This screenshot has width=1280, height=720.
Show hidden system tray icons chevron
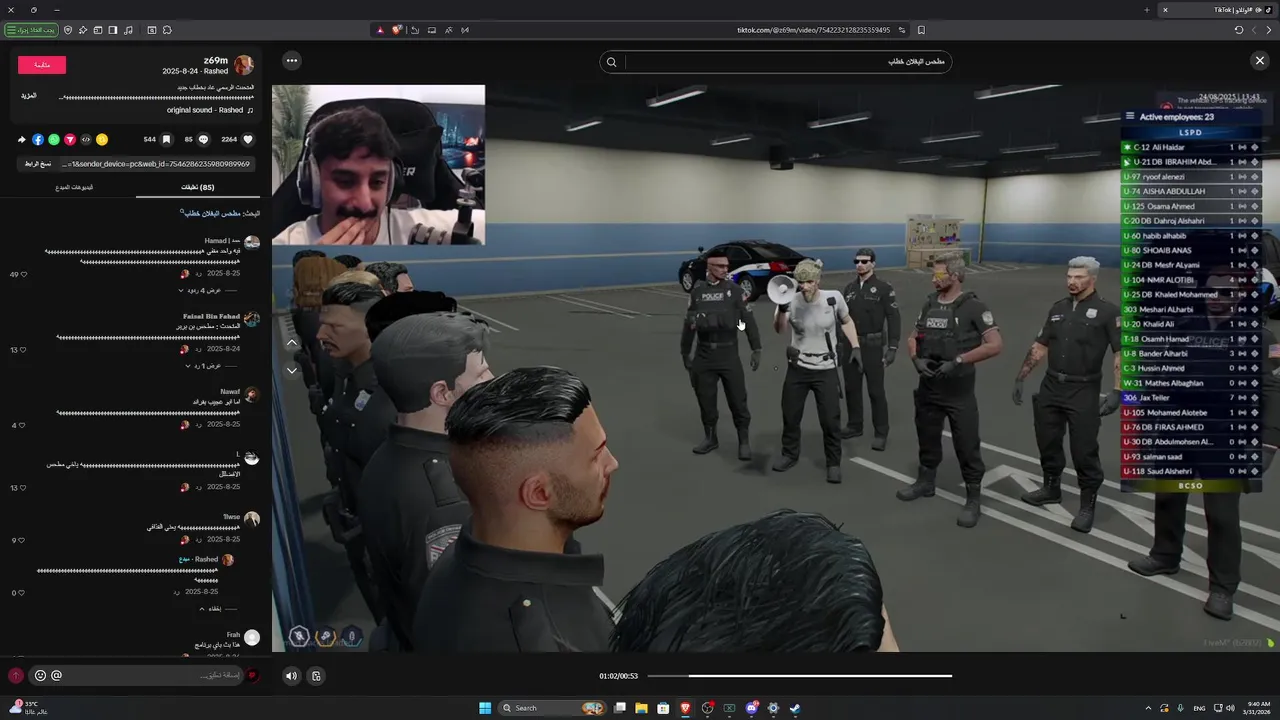point(1148,708)
